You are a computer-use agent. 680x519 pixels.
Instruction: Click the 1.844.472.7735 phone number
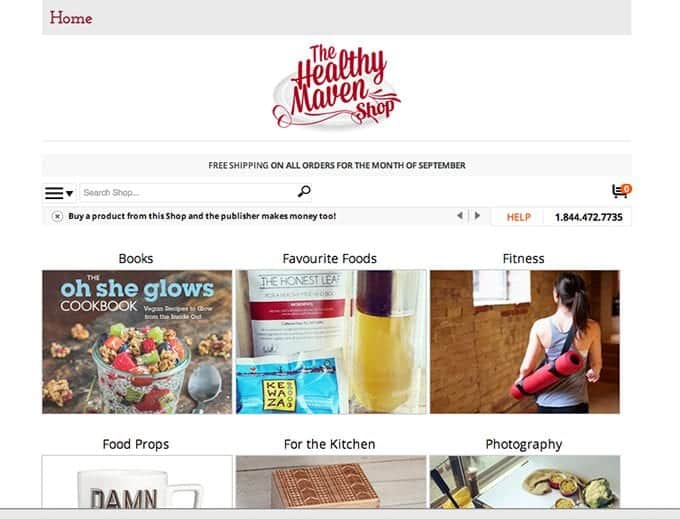coord(588,217)
